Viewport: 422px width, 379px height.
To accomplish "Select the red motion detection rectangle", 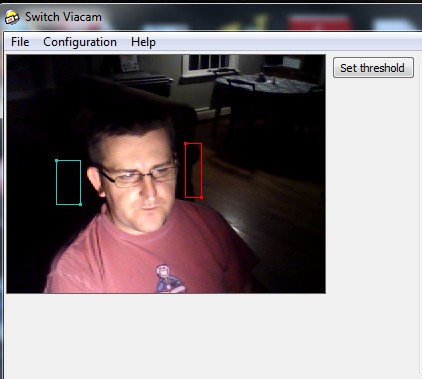I will click(x=193, y=170).
